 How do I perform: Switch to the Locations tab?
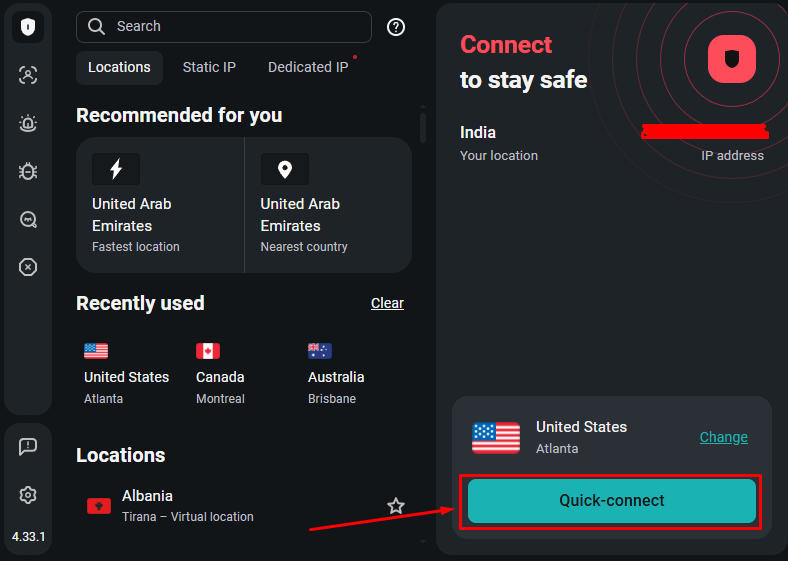119,67
